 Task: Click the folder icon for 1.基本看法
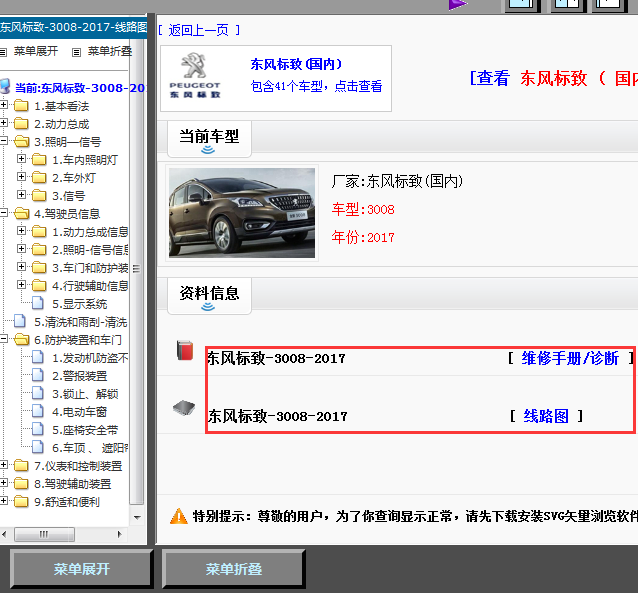click(x=21, y=106)
